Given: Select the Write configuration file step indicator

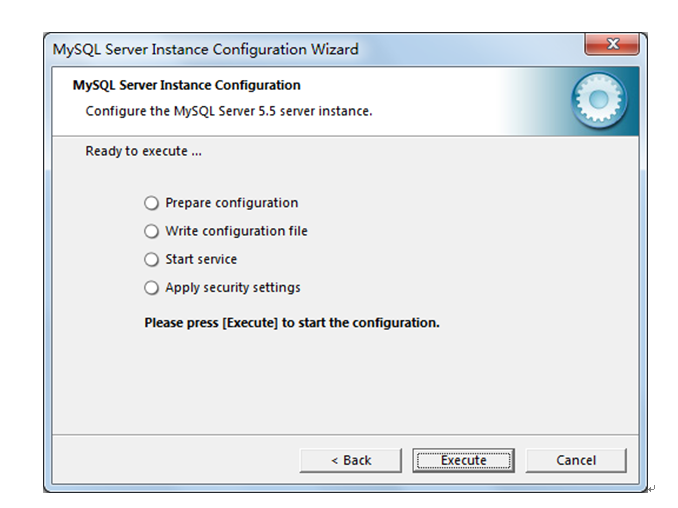Looking at the screenshot, I should click(x=151, y=231).
